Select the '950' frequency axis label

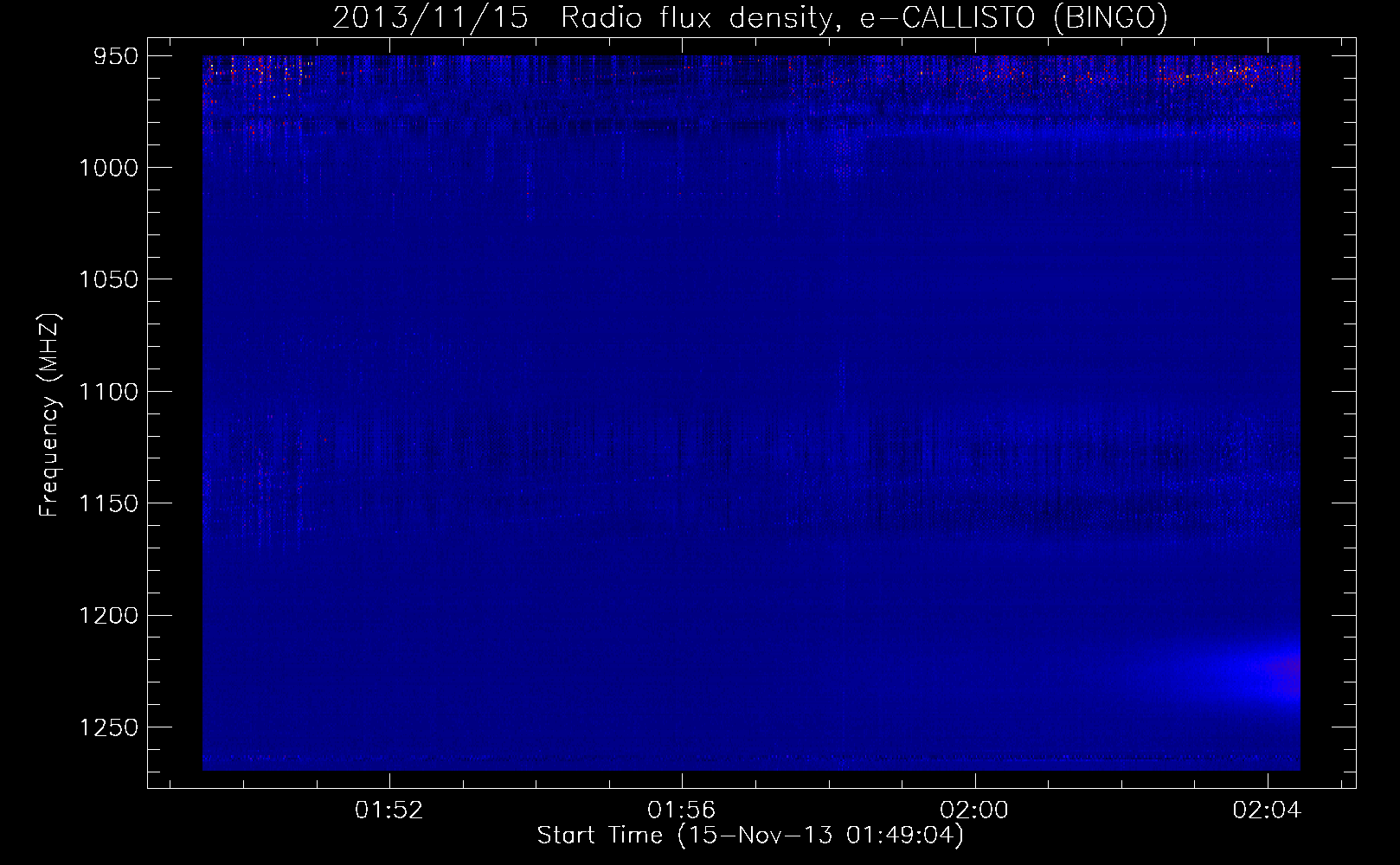[x=115, y=56]
